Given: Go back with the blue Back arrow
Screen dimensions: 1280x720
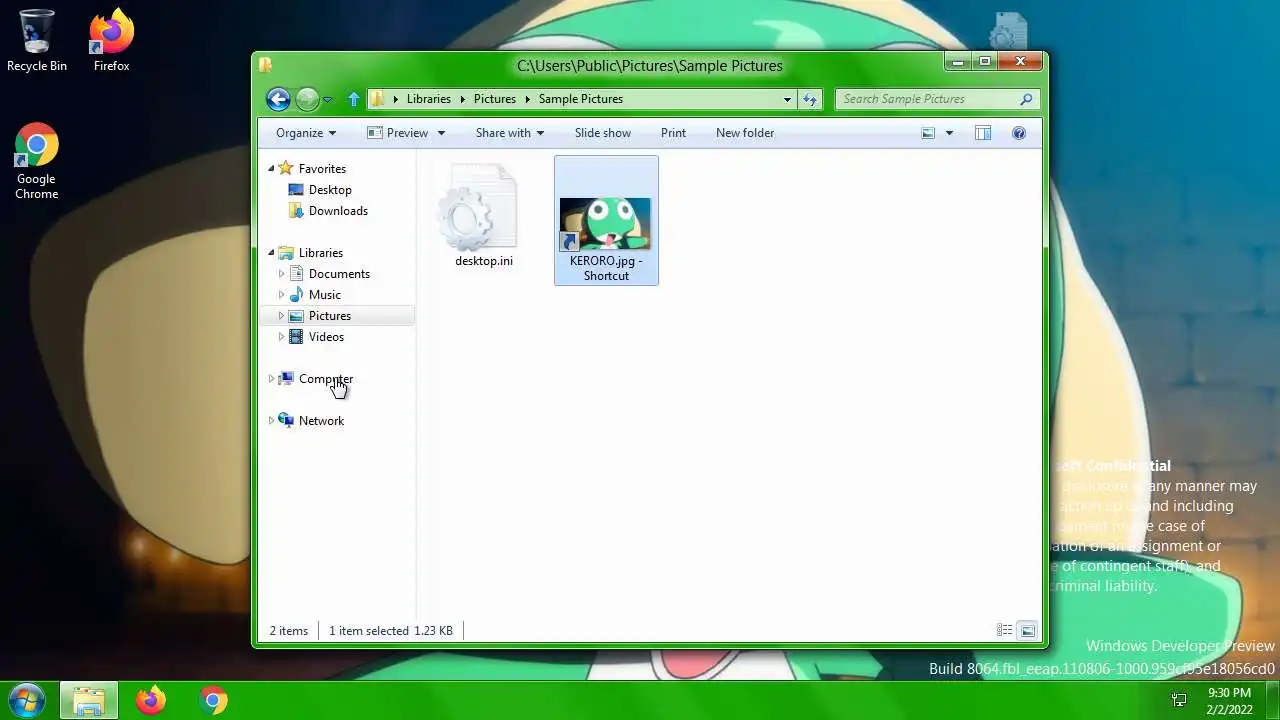Looking at the screenshot, I should [278, 99].
